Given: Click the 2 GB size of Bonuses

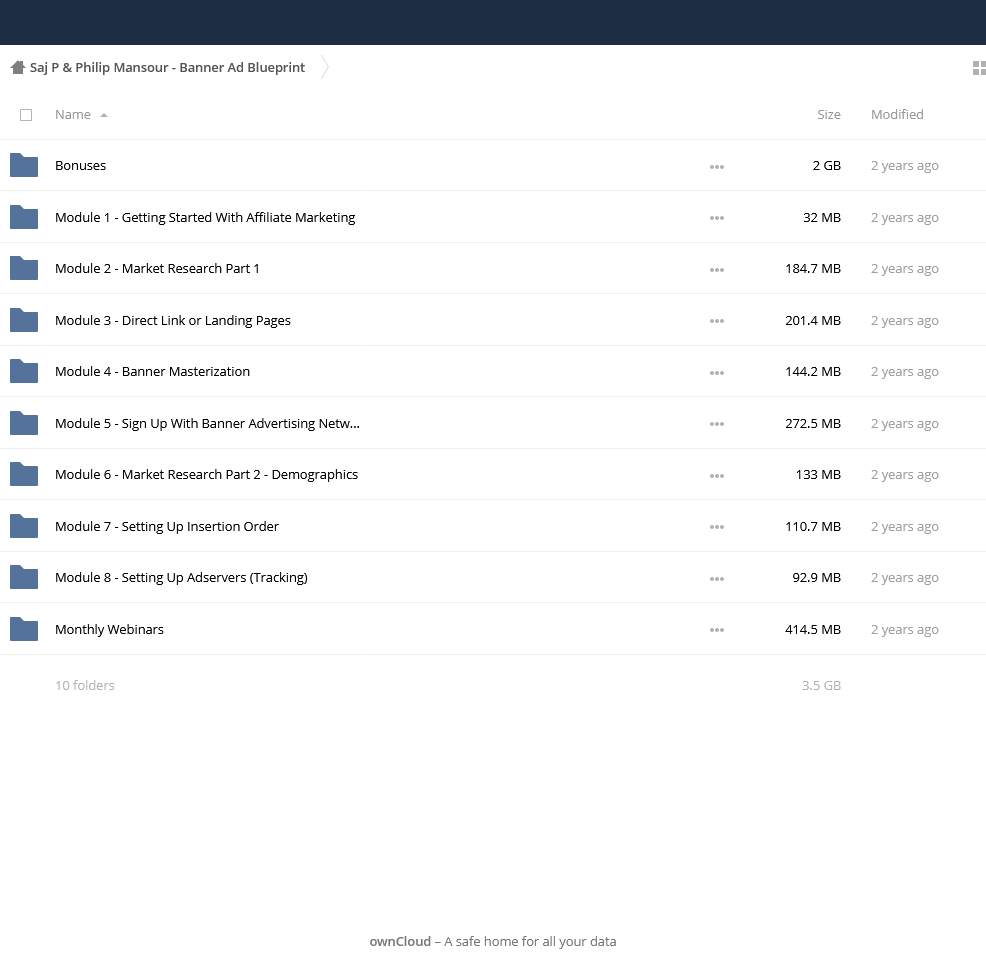Looking at the screenshot, I should tap(826, 165).
